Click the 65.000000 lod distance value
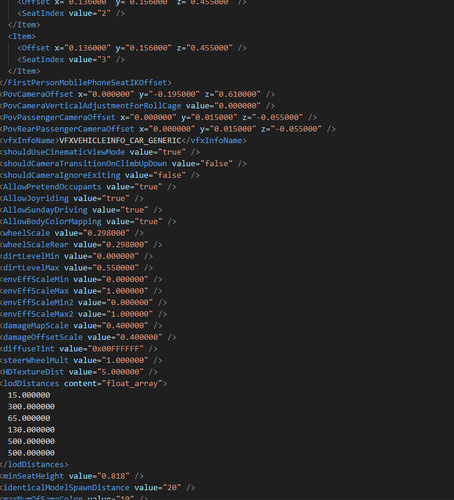The height and width of the screenshot is (500, 454). [x=29, y=418]
